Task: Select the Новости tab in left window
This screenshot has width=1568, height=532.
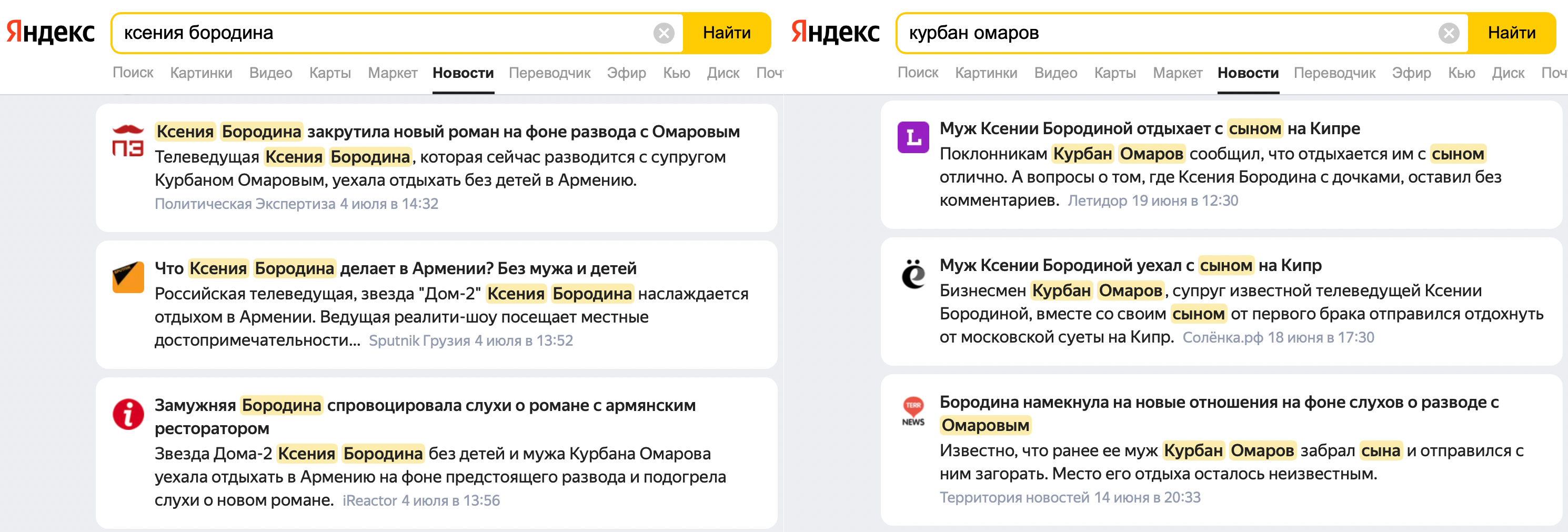Action: click(463, 73)
